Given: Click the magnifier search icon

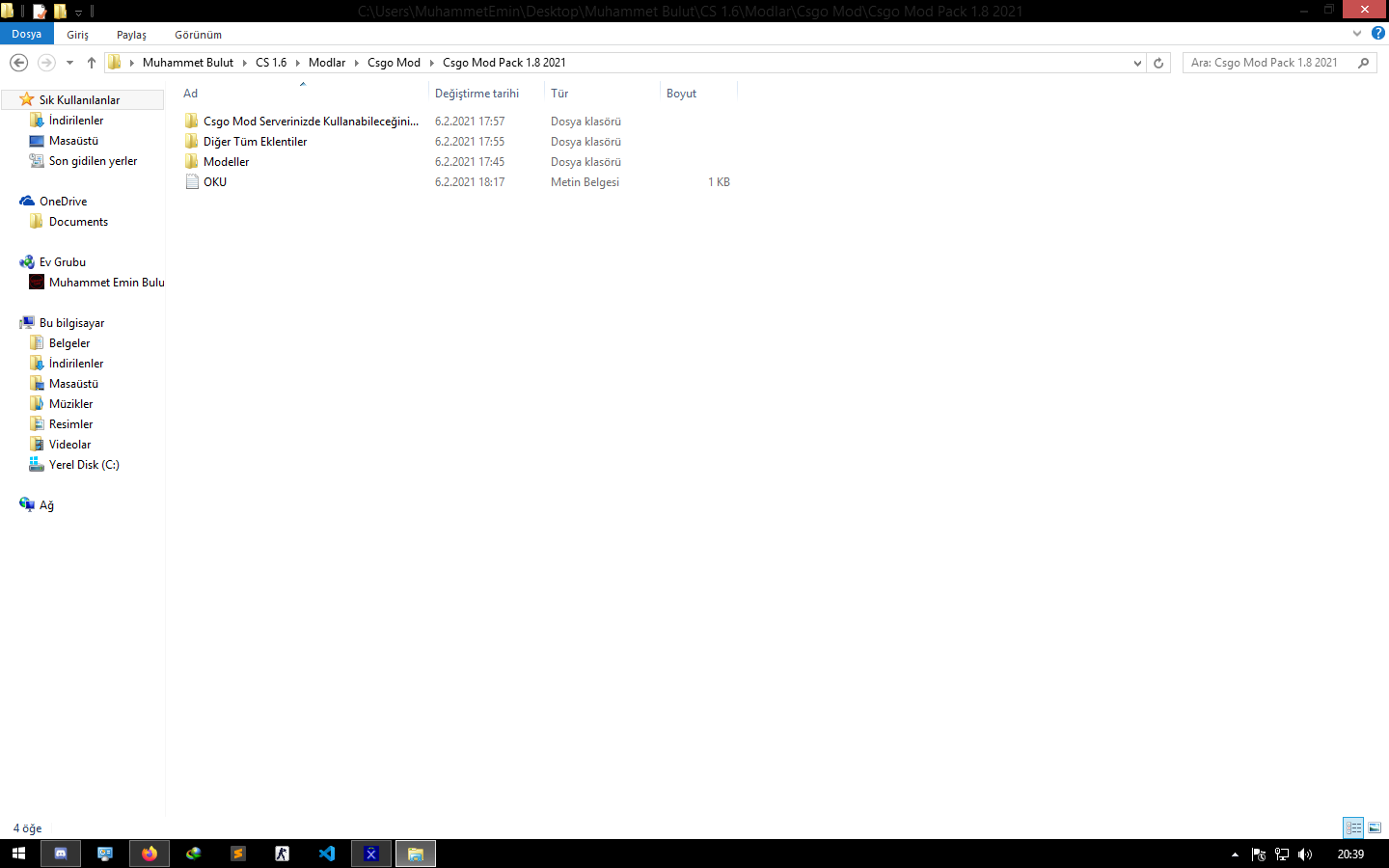Looking at the screenshot, I should tap(1364, 63).
